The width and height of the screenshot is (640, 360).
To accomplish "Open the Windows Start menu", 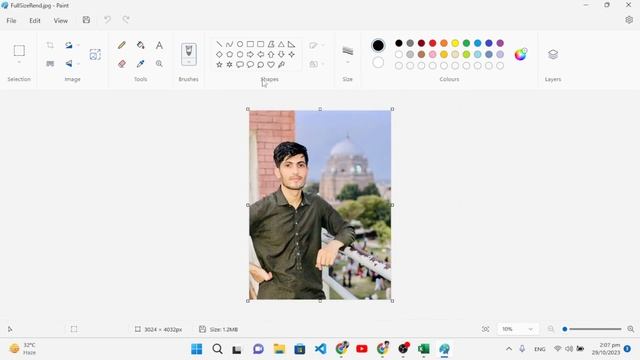I will (x=197, y=349).
